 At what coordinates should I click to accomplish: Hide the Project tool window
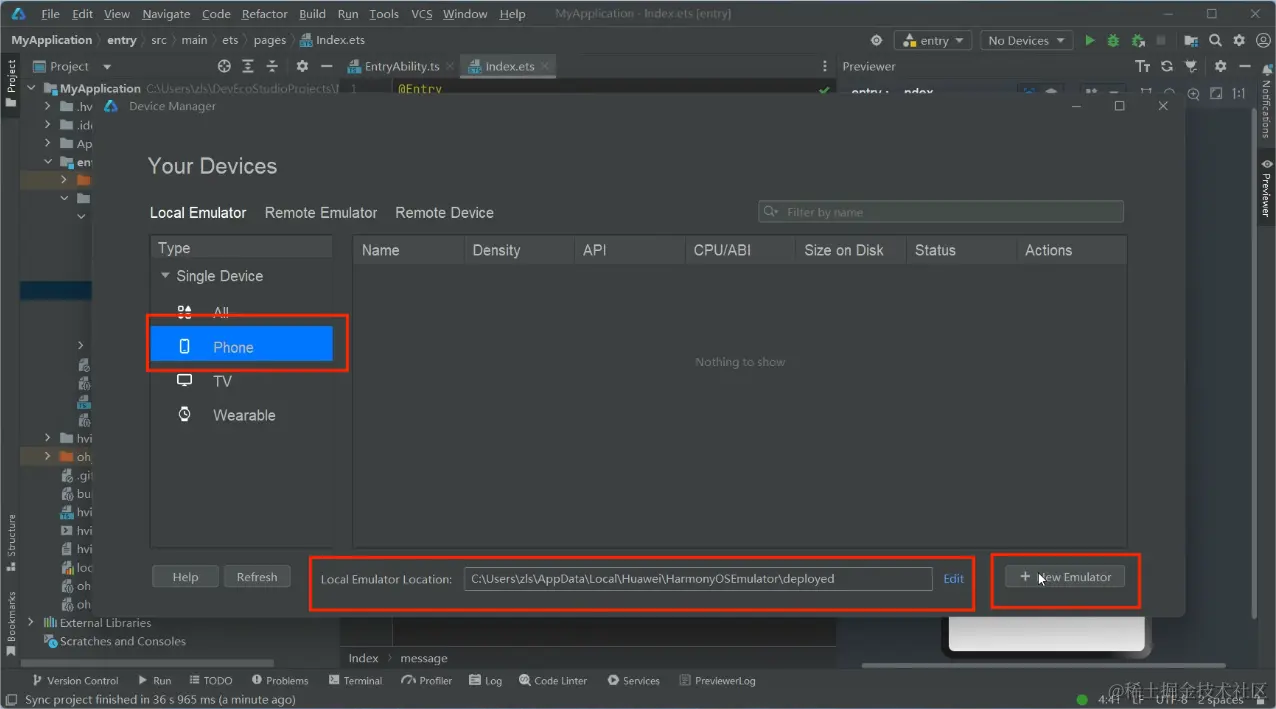tap(326, 66)
